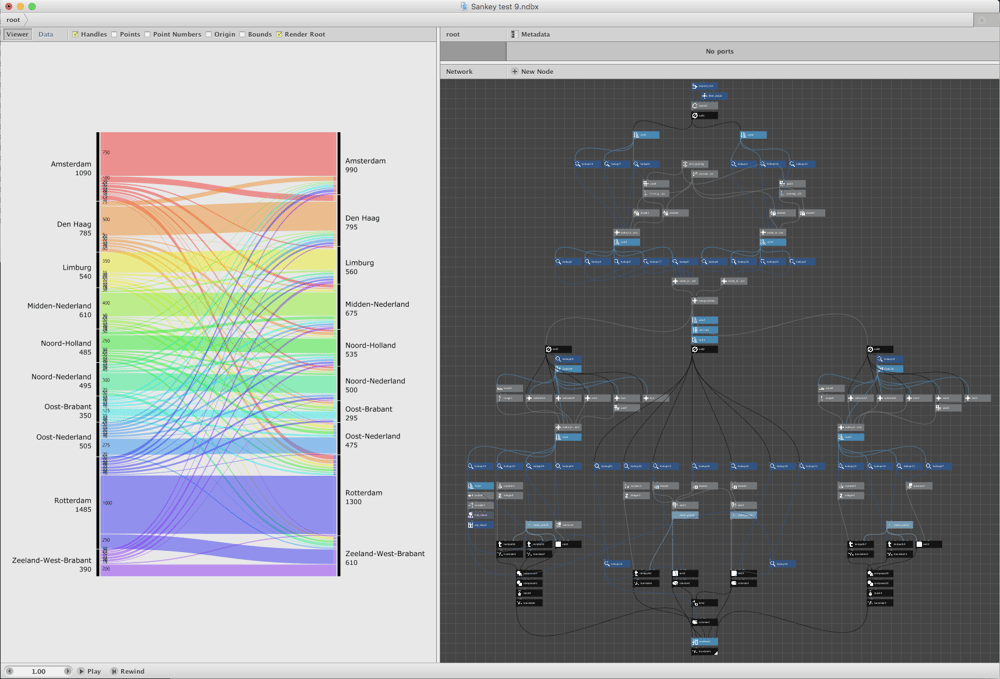Click the "Den Haag 795" label
1000x679 pixels.
tap(362, 223)
